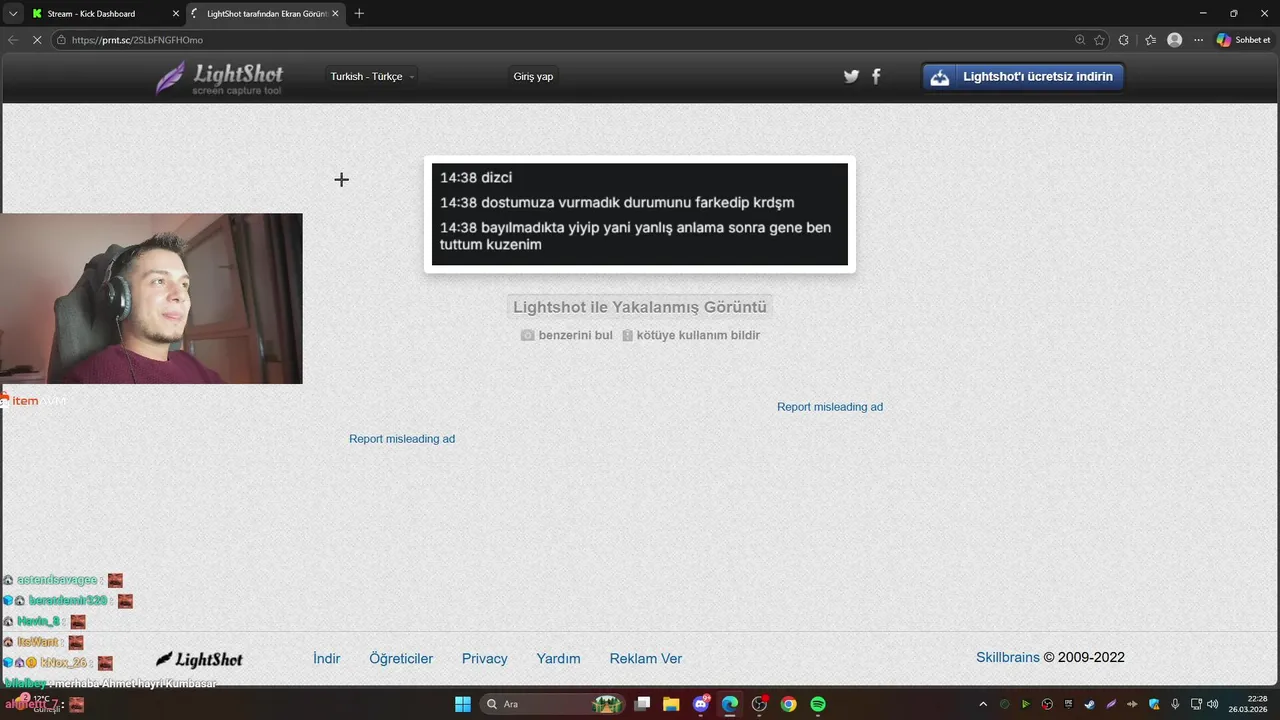Viewport: 1280px width, 720px height.
Task: Click the Giriş yap login button
Action: click(x=533, y=76)
